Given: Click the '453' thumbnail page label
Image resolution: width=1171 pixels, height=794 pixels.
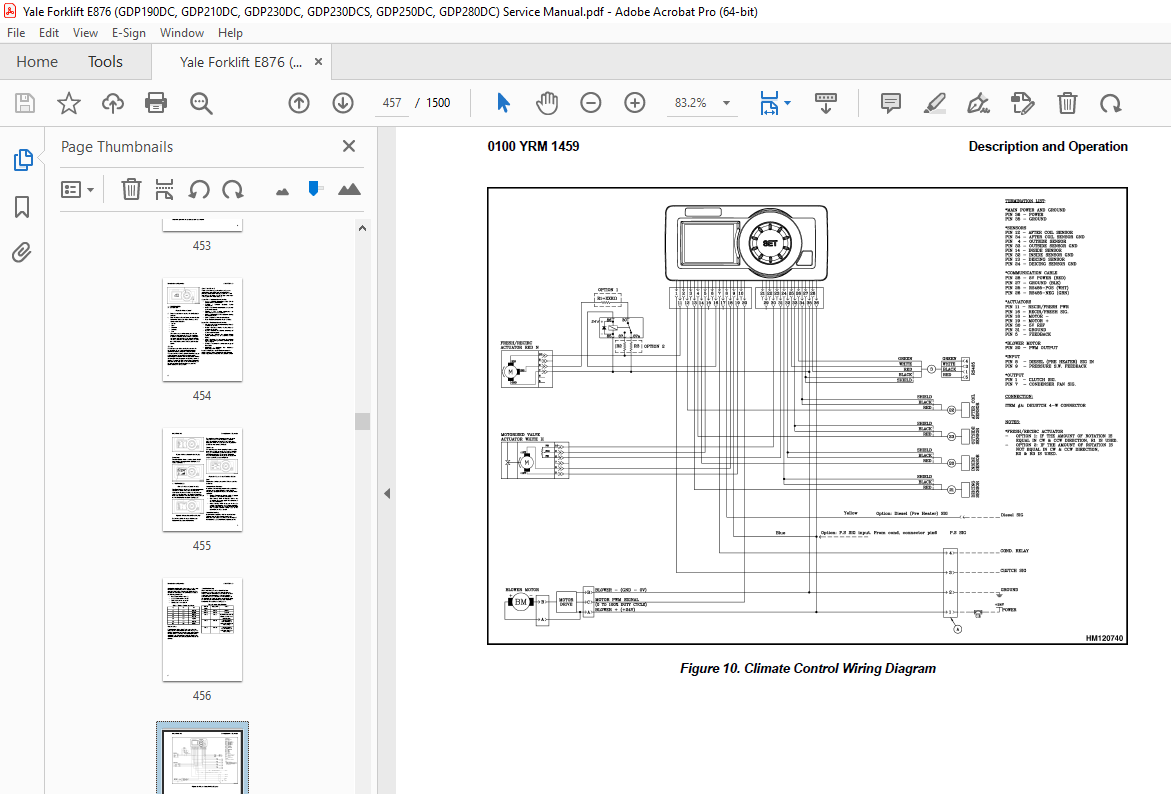Looking at the screenshot, I should coord(202,246).
